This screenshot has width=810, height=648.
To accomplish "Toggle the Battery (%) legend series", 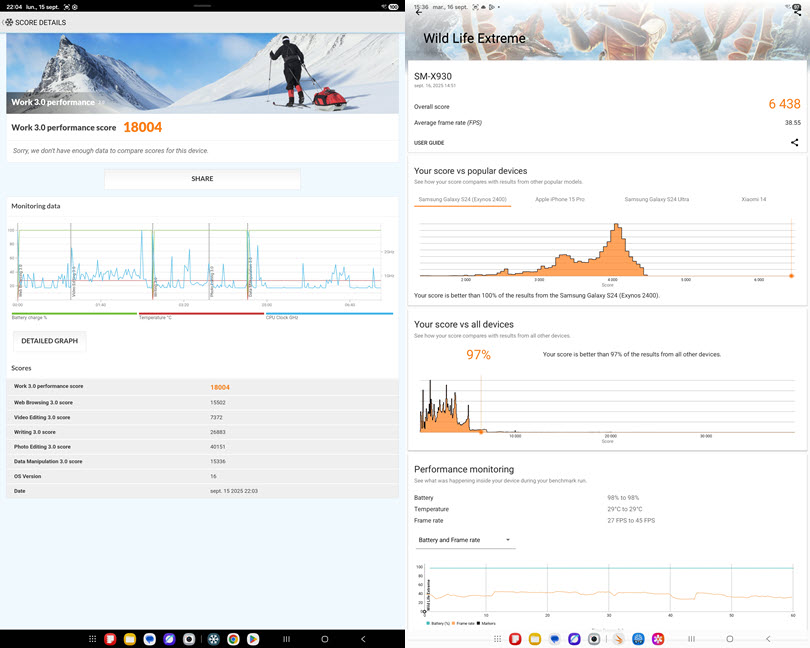I will 432,623.
